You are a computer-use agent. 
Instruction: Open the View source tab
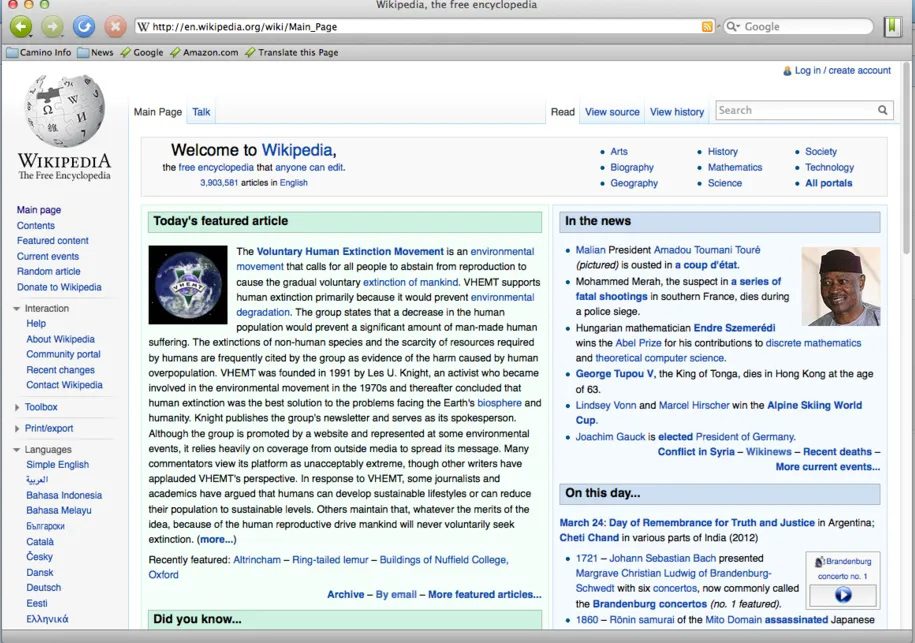pos(612,112)
